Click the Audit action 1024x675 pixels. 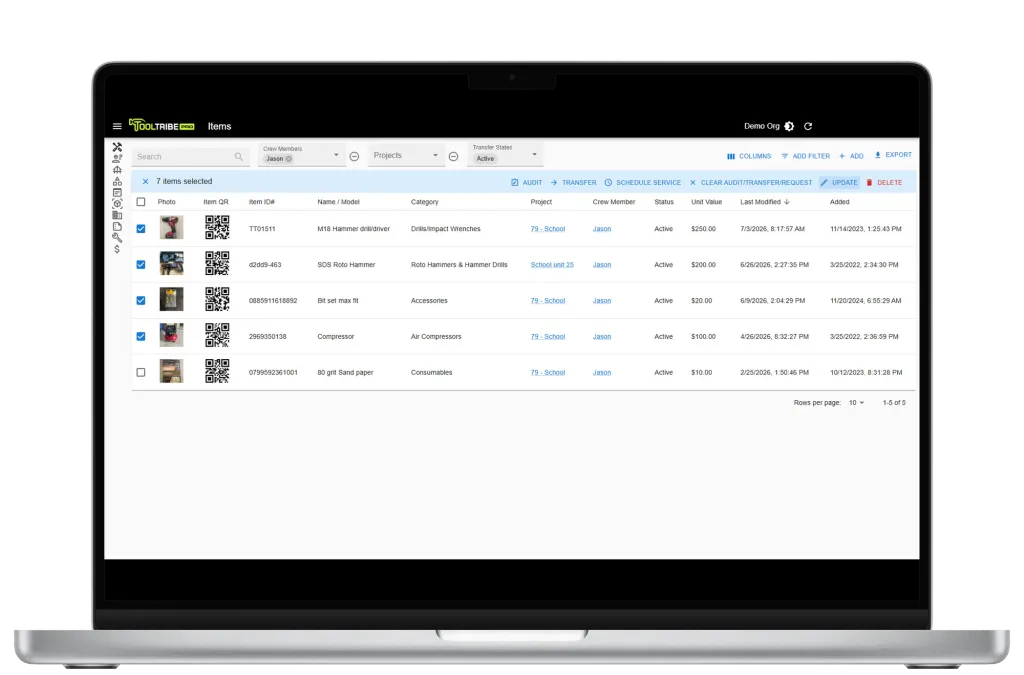[x=526, y=183]
